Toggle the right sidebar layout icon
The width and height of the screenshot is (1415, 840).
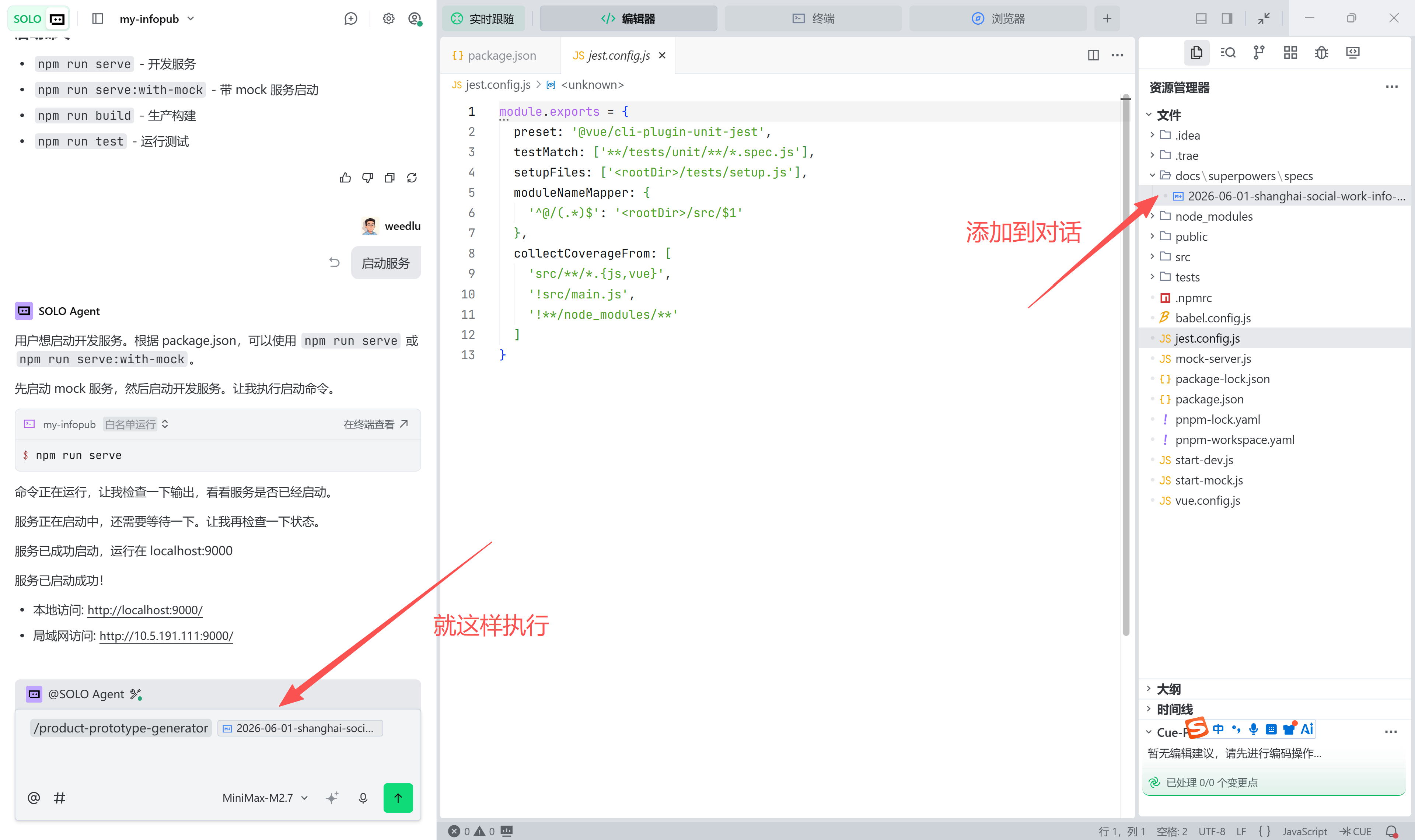coord(1227,19)
